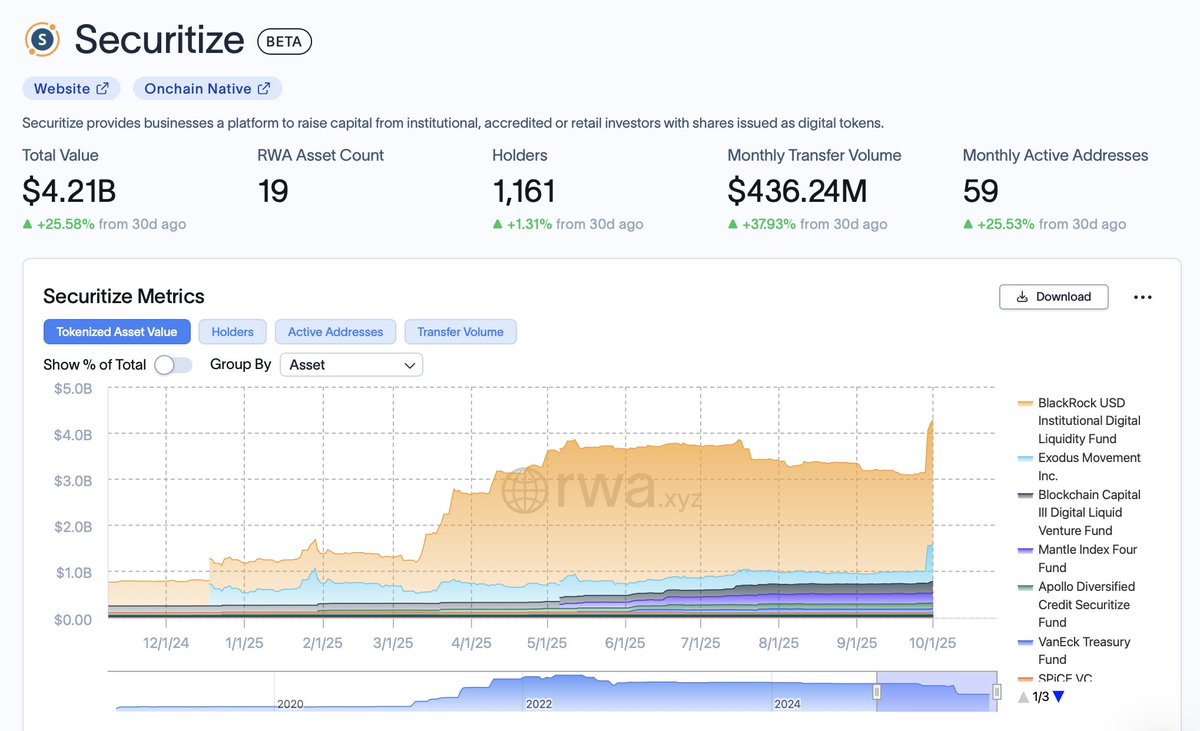Enable the Transfer Volume view
This screenshot has height=731, width=1200.
460,331
